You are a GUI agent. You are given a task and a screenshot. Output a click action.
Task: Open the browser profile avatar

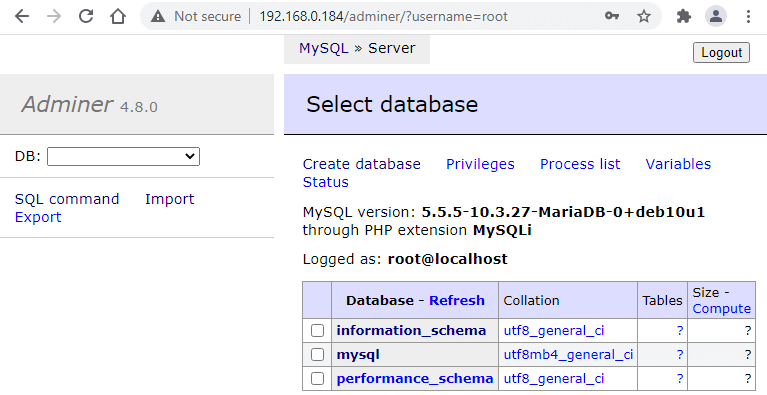(x=716, y=16)
